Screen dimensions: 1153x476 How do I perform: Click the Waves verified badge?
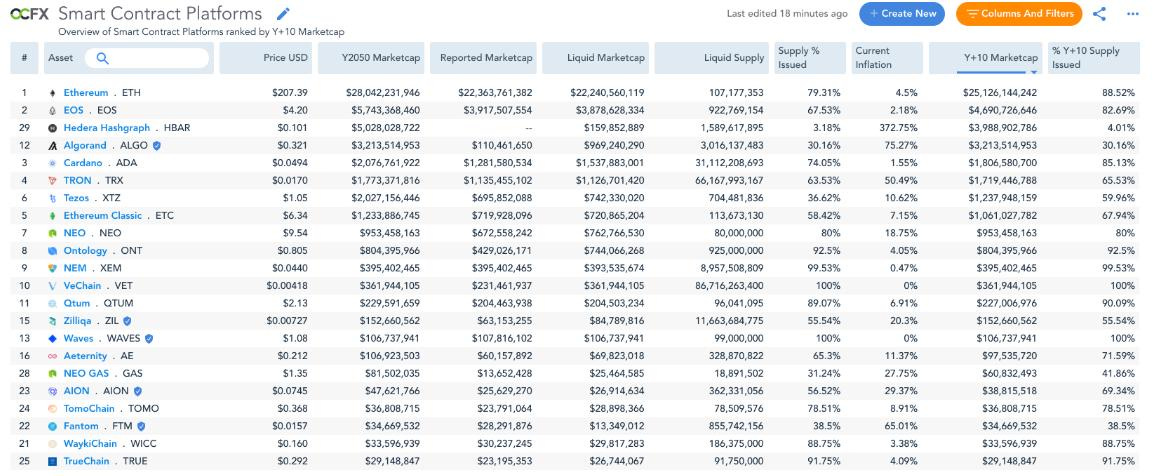point(149,338)
